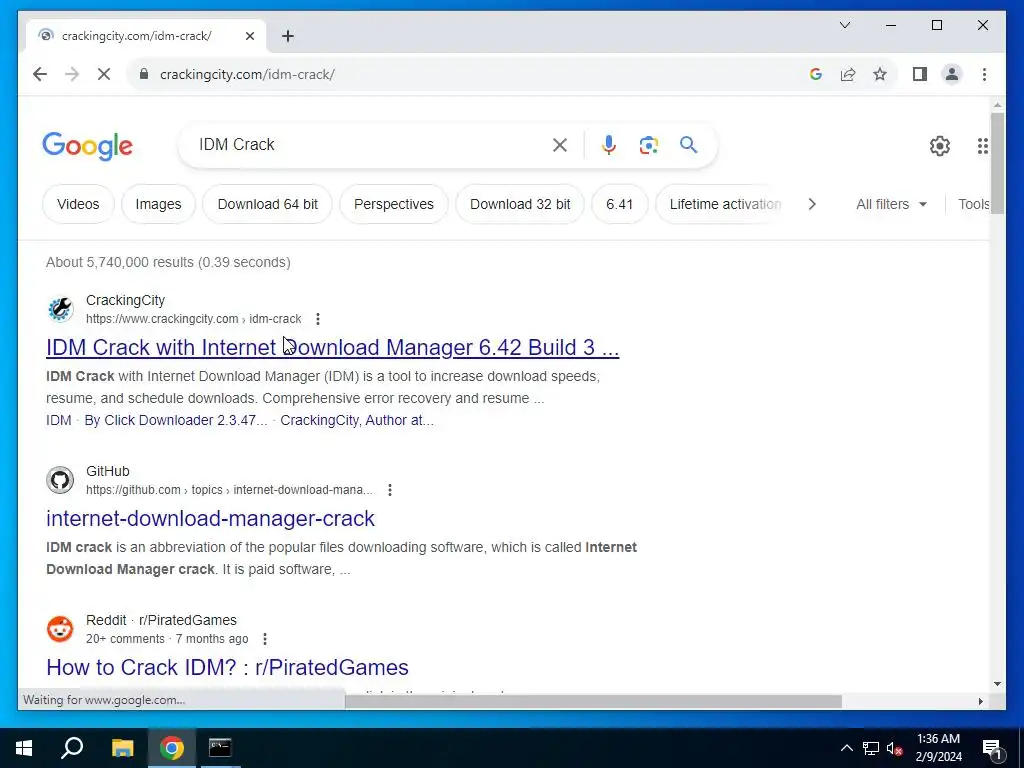Select Download 32 bit filter chip
Viewport: 1024px width, 768px height.
click(x=520, y=204)
